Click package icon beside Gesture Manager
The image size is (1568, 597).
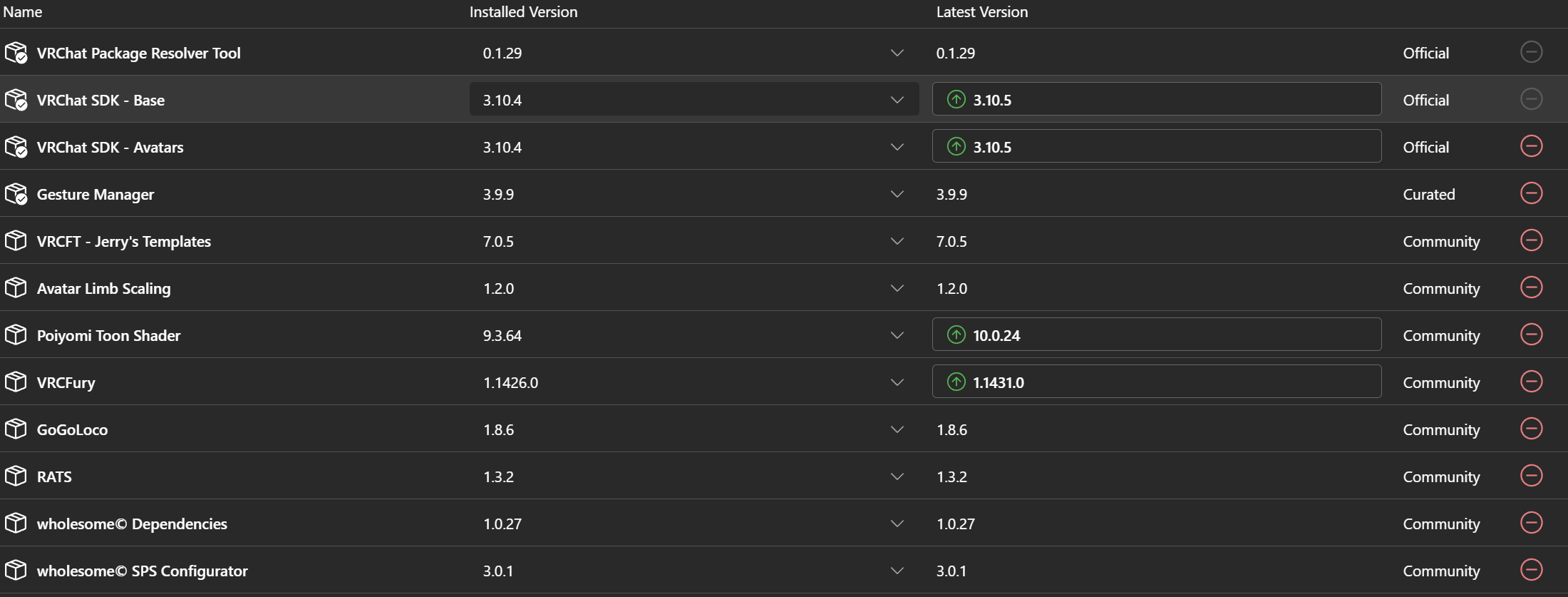click(x=16, y=194)
